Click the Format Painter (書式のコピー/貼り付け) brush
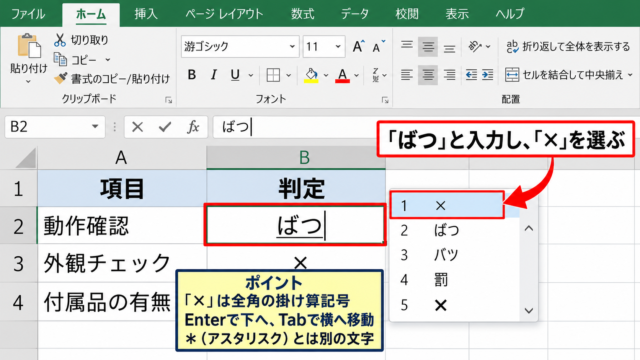Image resolution: width=640 pixels, height=360 pixels. 61,78
